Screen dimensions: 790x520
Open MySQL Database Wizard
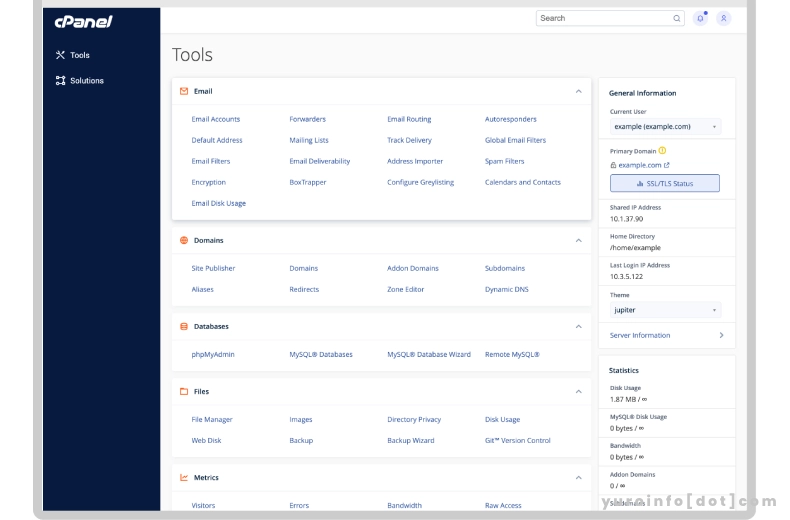point(429,354)
